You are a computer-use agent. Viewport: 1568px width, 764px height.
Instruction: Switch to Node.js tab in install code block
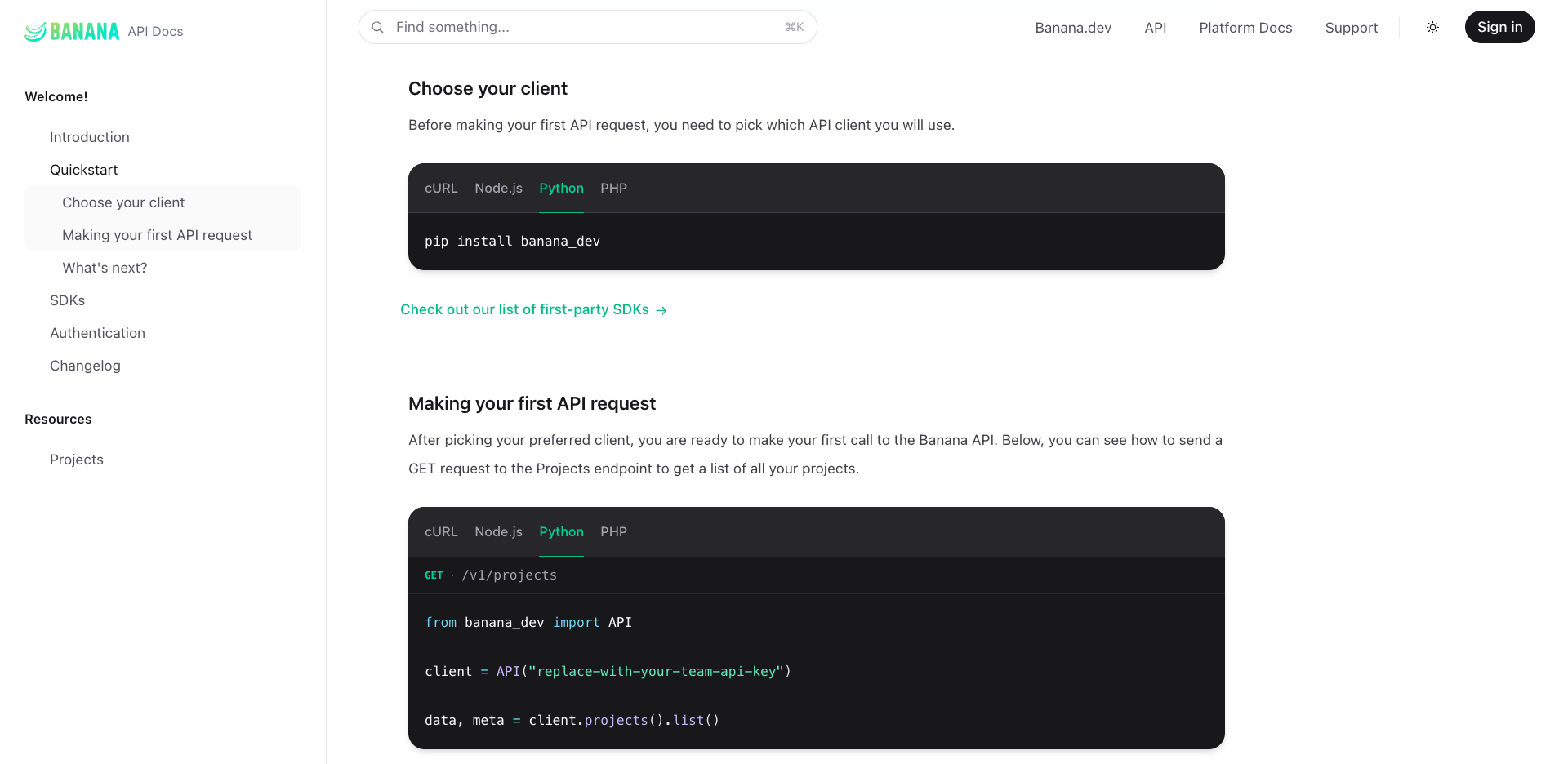[498, 189]
